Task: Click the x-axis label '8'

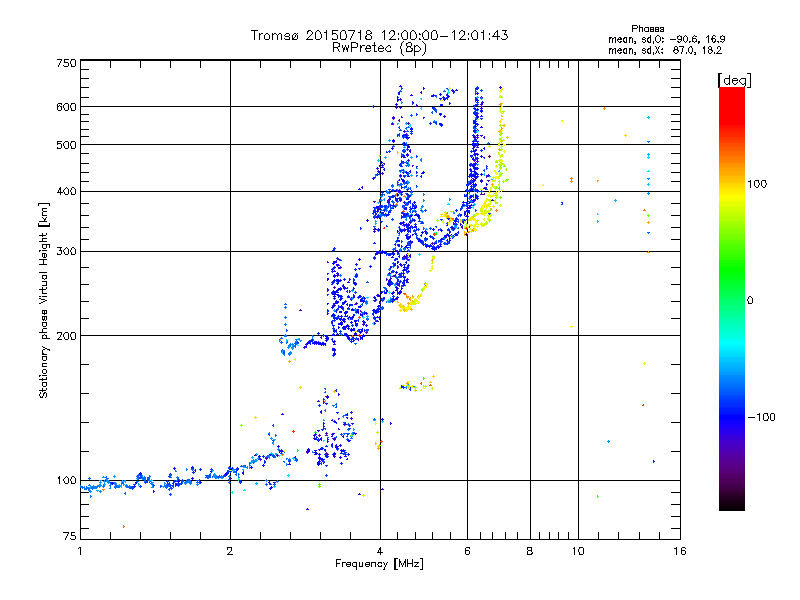Action: [x=530, y=551]
